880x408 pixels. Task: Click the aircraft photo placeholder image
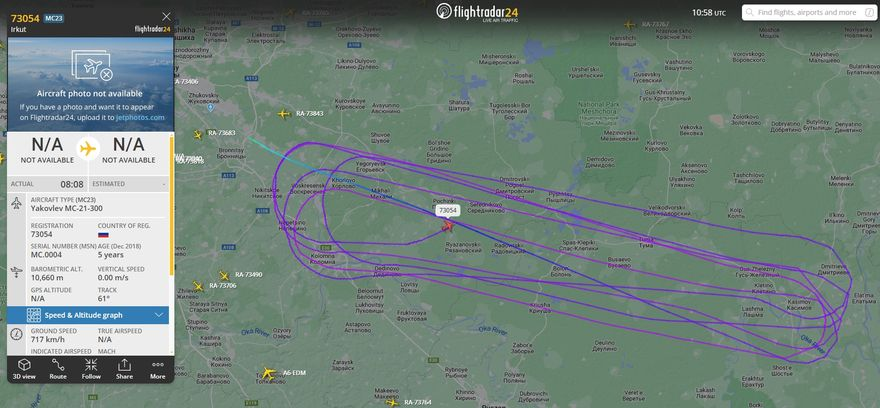90,84
